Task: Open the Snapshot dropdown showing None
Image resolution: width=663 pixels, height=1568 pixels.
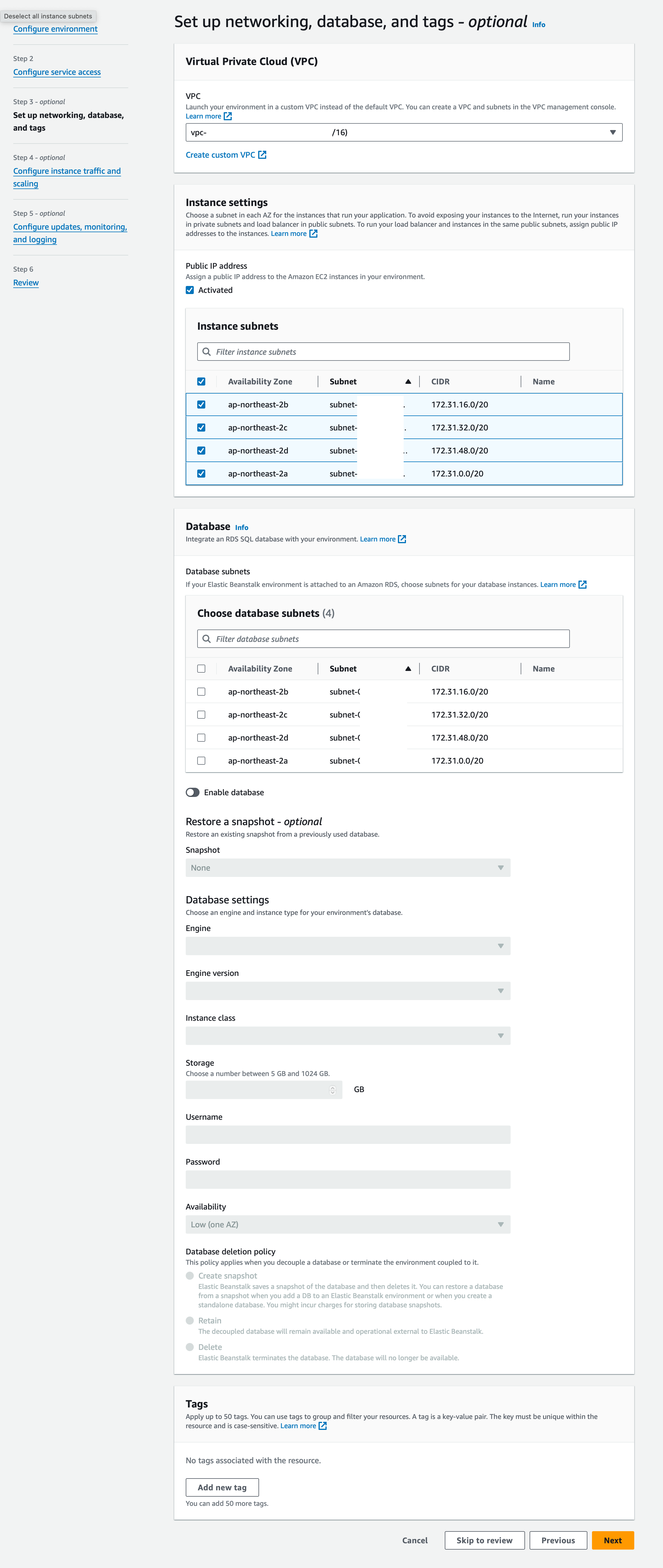Action: tap(348, 869)
